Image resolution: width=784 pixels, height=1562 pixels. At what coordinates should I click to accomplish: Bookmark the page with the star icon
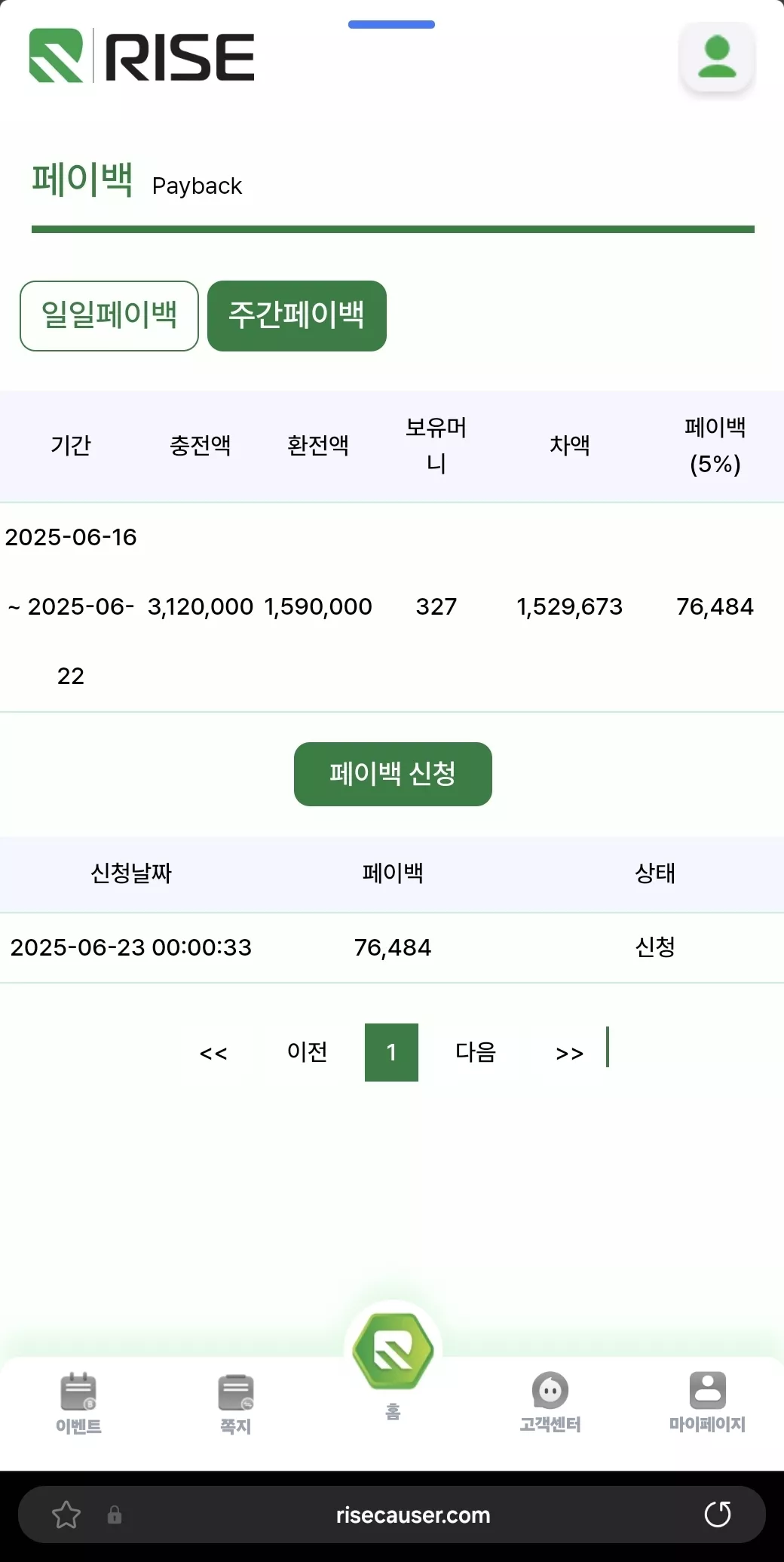click(66, 1514)
